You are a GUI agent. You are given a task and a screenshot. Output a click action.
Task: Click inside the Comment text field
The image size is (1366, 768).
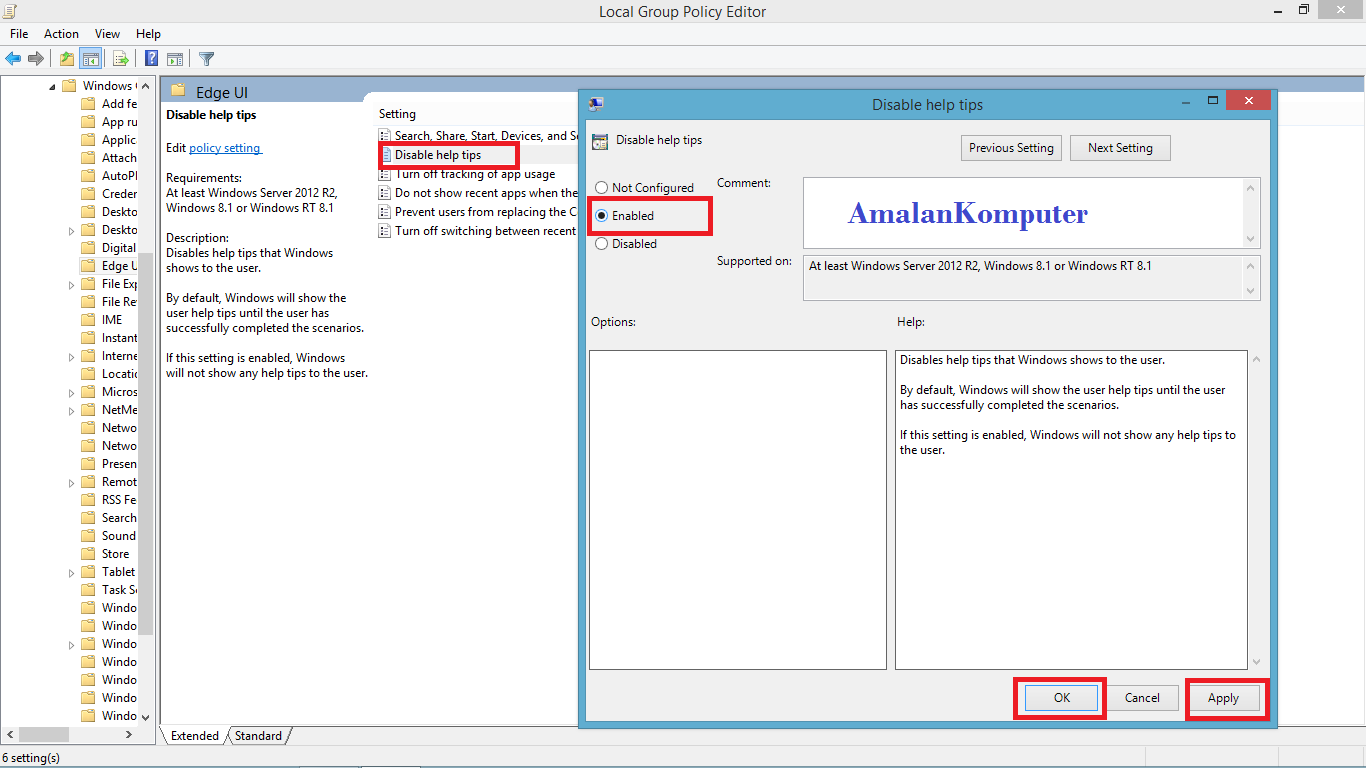1023,213
